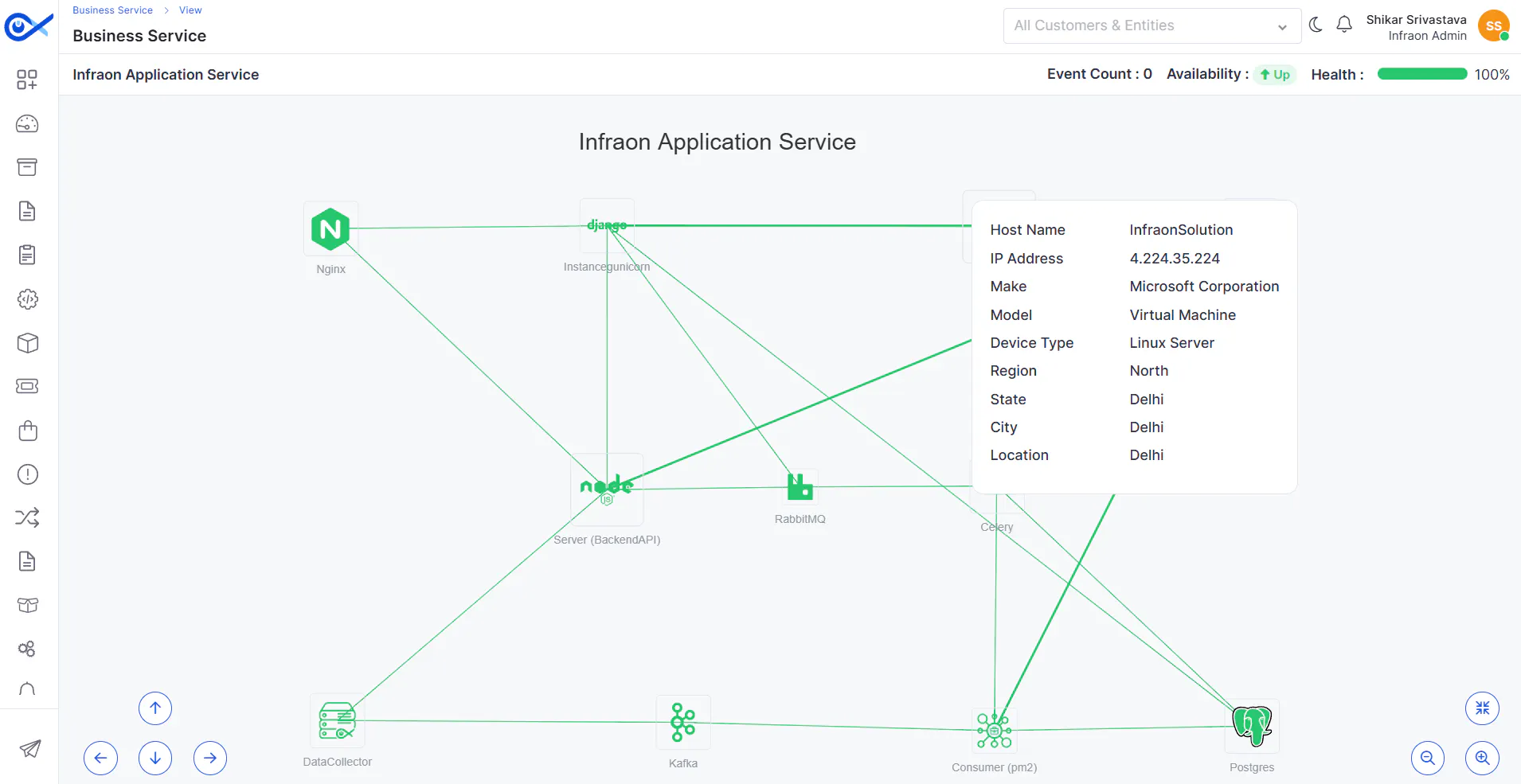This screenshot has height=784, width=1521.
Task: Select the Consumer pm2 node icon
Action: (994, 730)
